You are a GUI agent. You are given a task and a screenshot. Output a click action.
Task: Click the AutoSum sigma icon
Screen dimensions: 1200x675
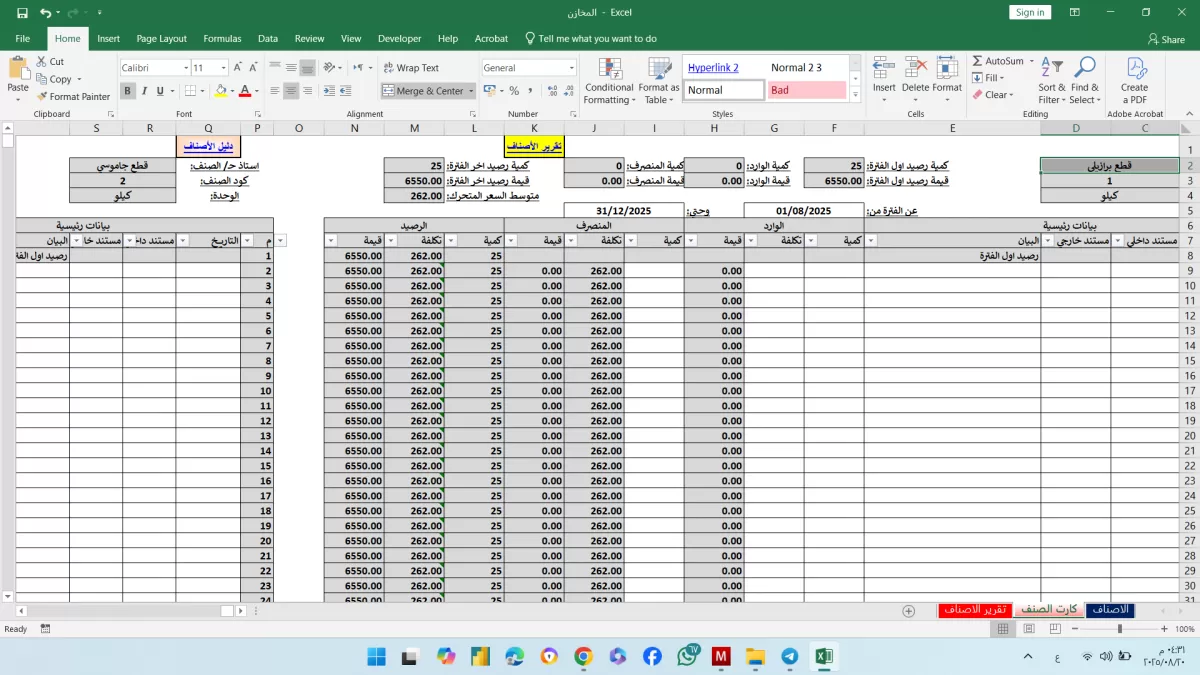(977, 61)
